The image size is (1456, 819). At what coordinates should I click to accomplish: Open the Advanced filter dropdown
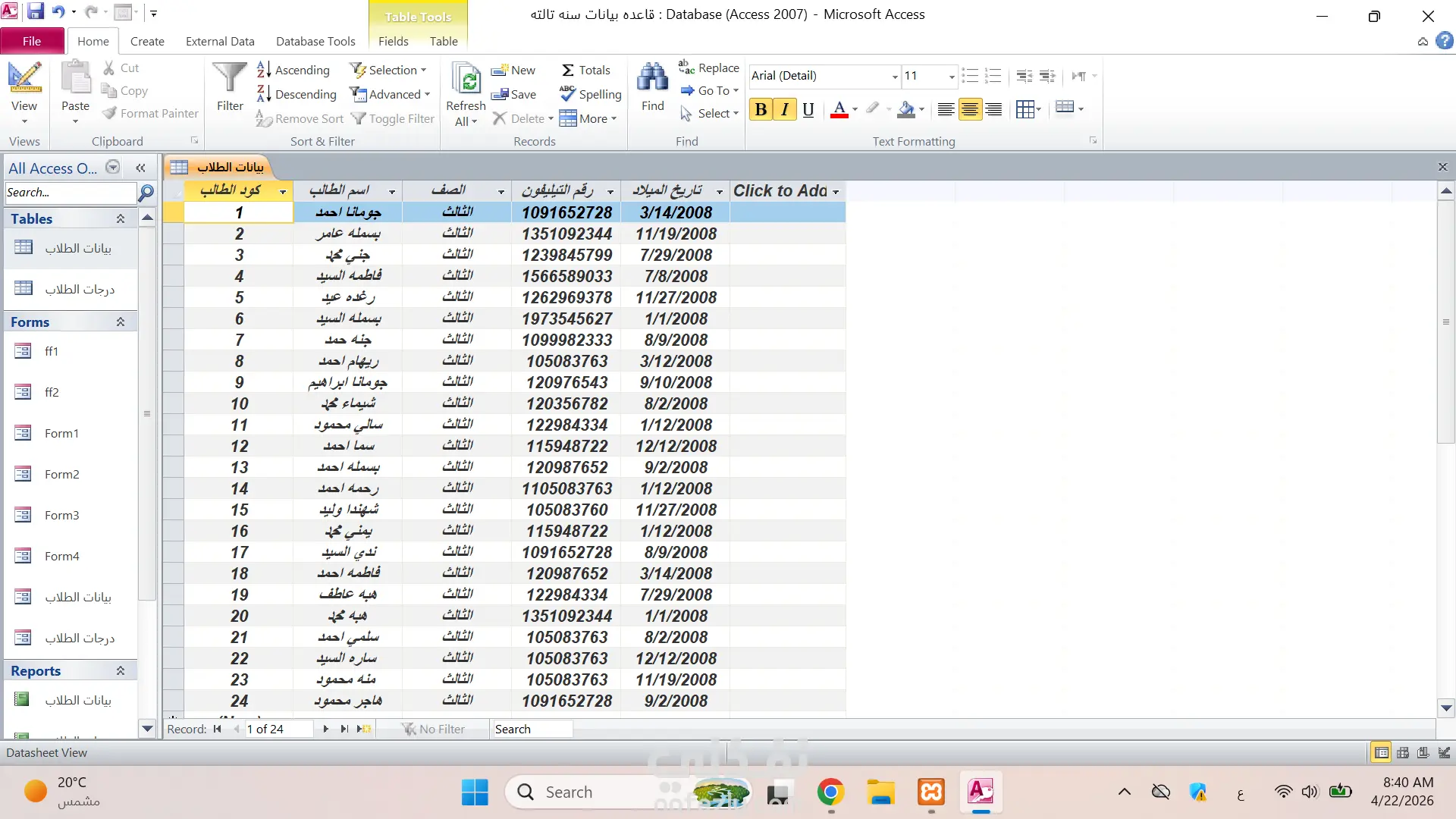[390, 94]
